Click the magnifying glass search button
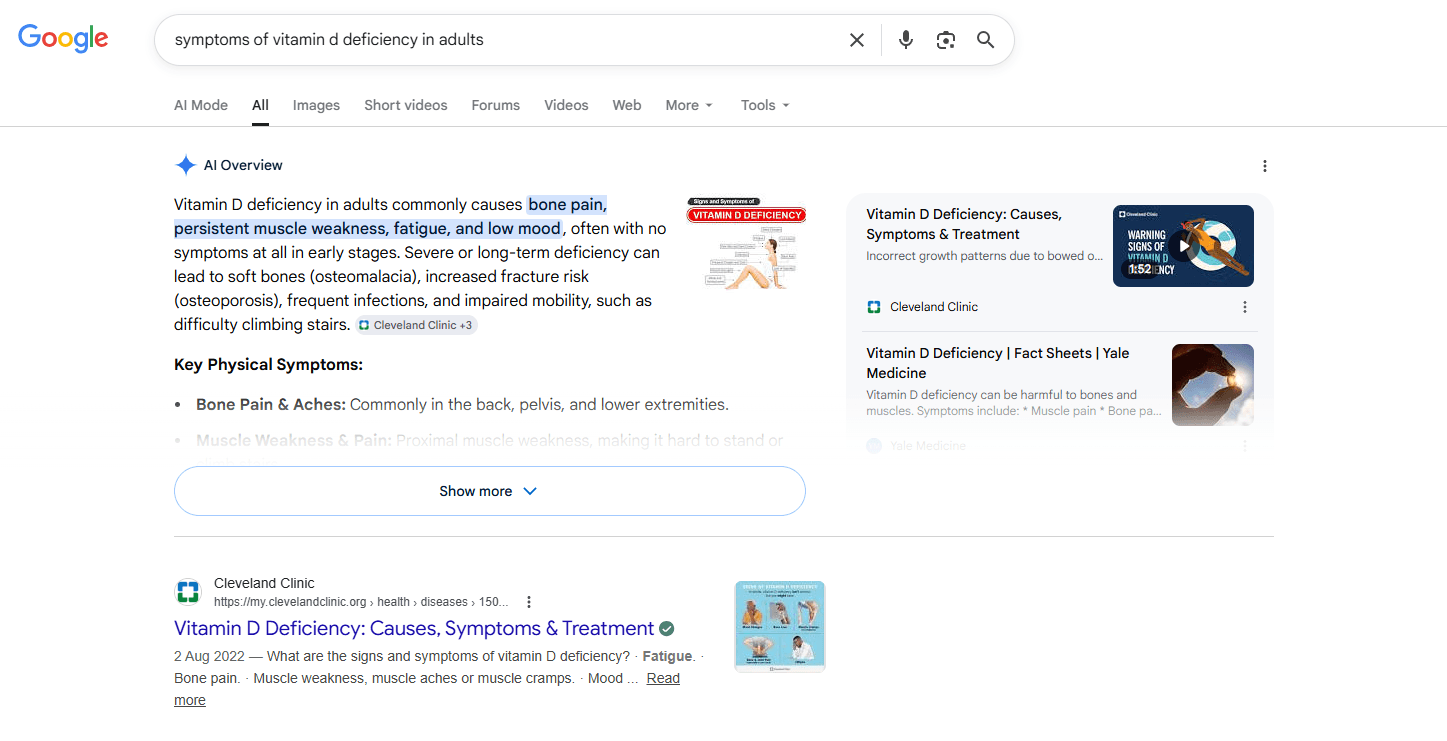This screenshot has width=1447, height=741. pyautogui.click(x=986, y=40)
